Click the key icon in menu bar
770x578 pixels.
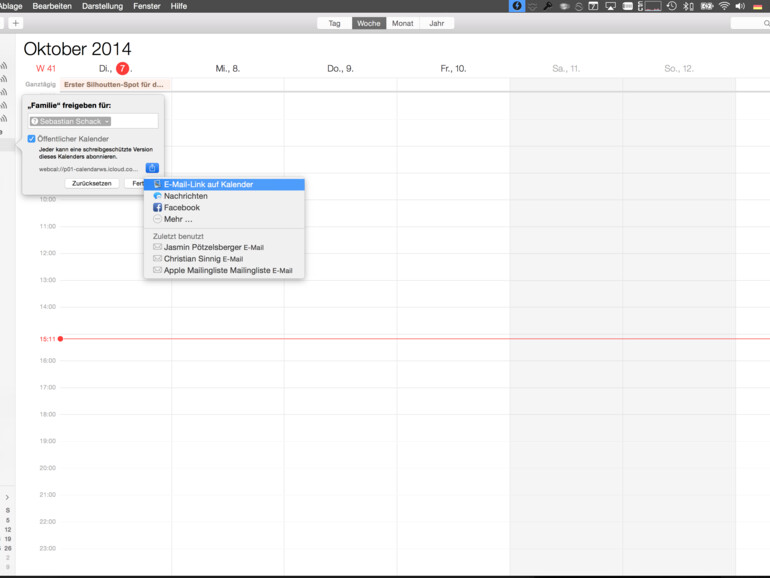pos(548,6)
